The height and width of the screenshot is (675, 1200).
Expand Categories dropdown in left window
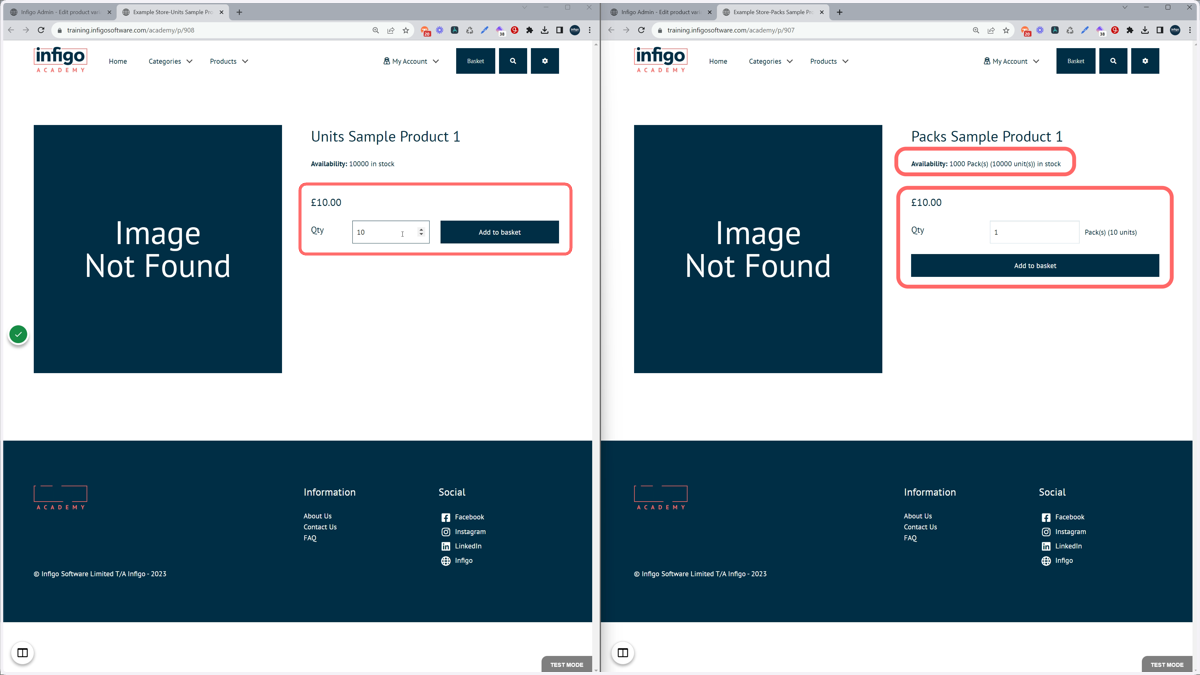[170, 61]
